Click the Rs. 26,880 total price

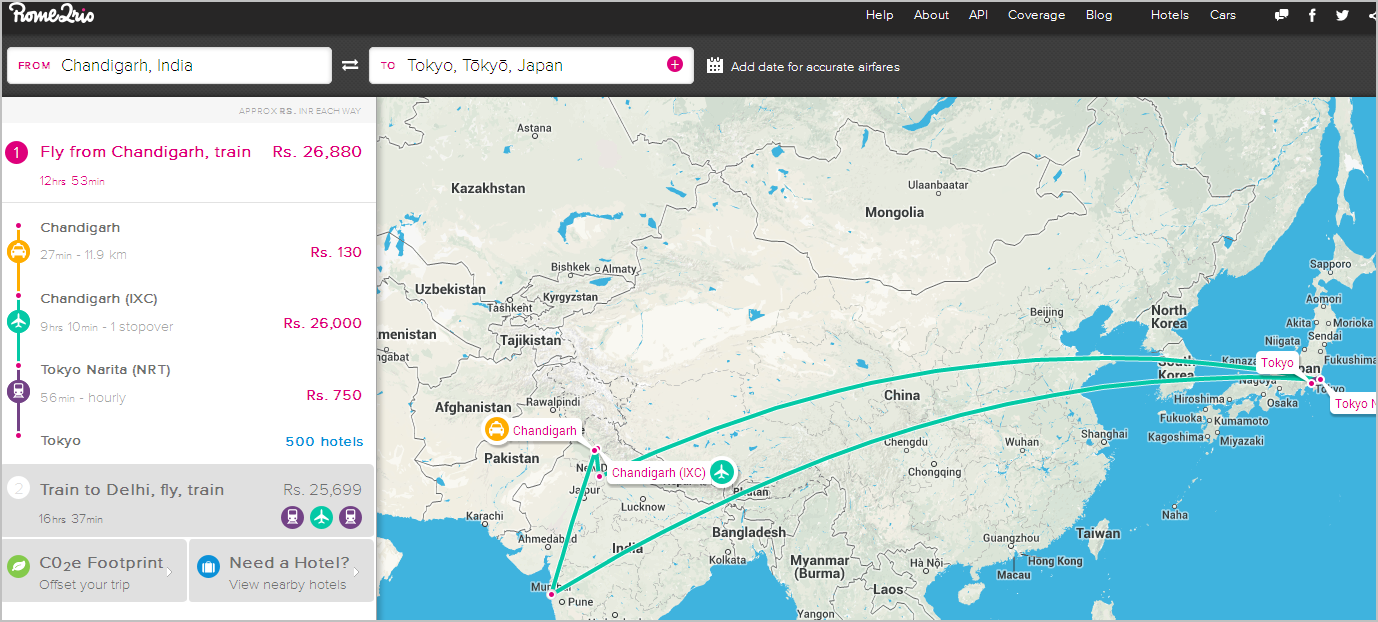(x=317, y=152)
